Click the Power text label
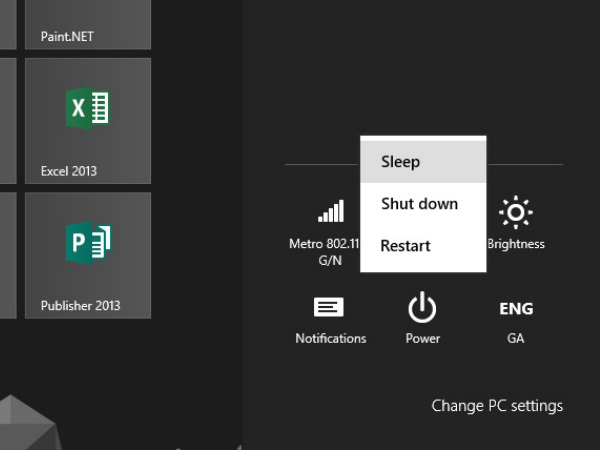 click(x=422, y=339)
